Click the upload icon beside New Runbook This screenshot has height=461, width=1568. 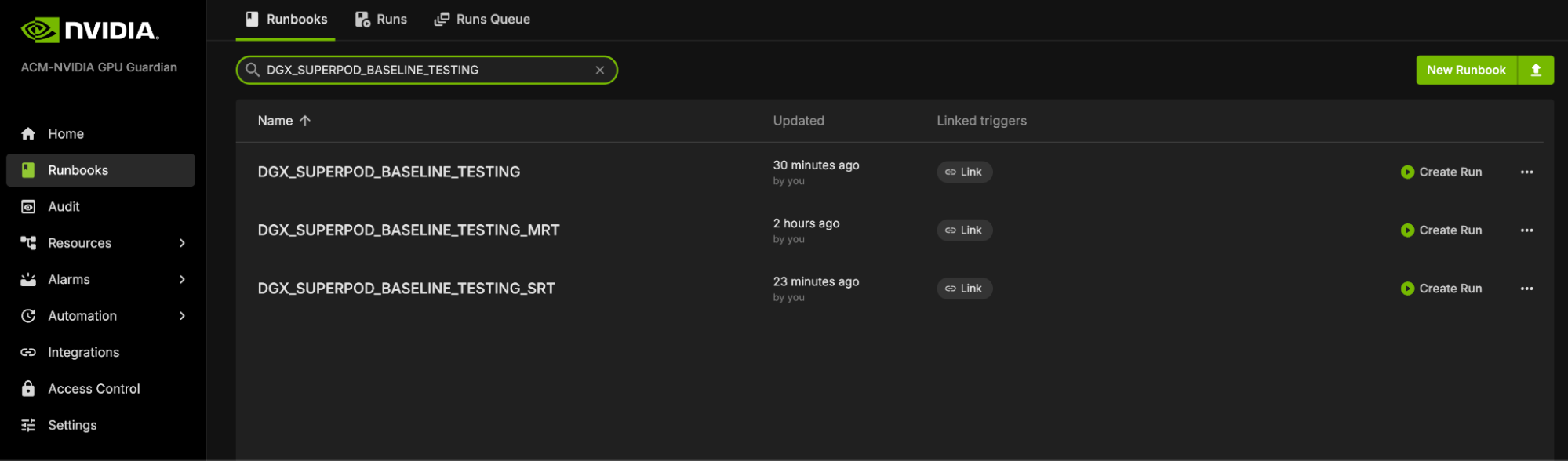(1535, 70)
